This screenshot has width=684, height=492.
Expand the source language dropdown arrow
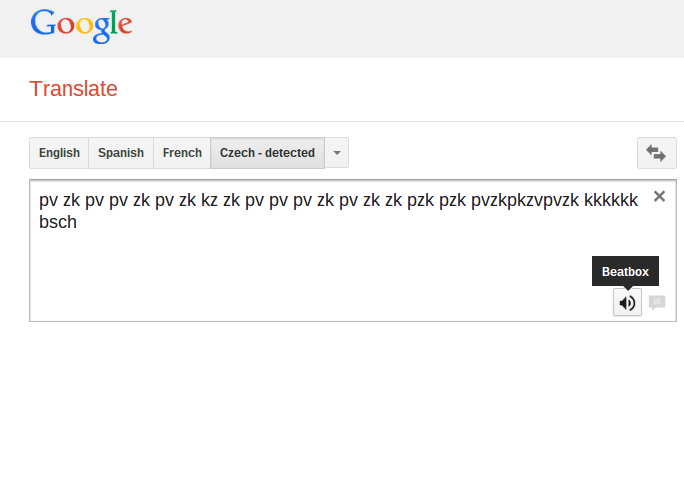click(337, 153)
